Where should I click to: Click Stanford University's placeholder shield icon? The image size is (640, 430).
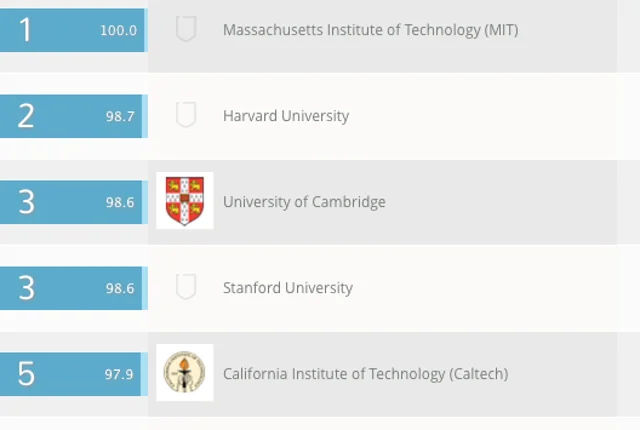(186, 286)
